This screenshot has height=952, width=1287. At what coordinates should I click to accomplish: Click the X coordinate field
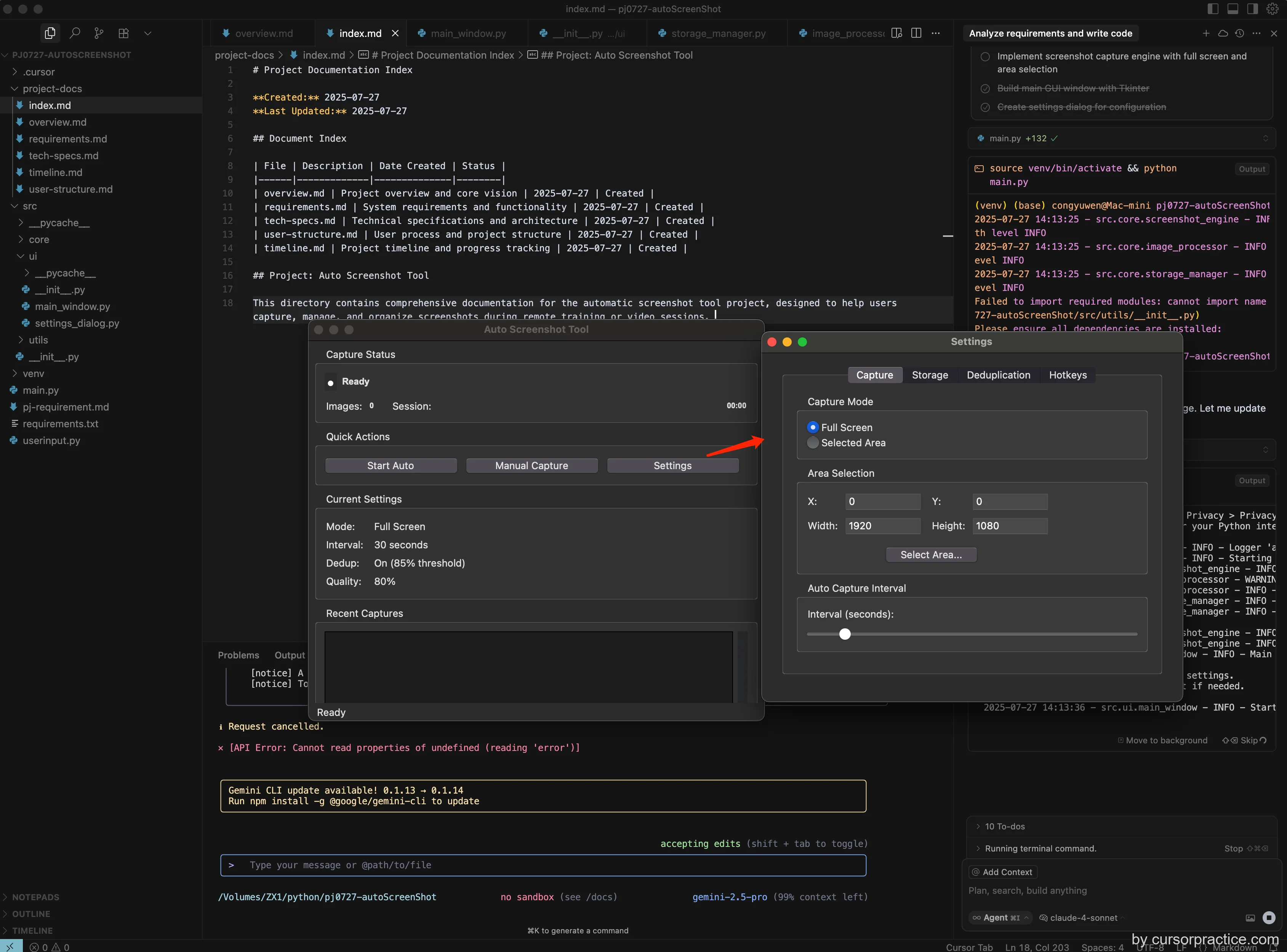click(883, 502)
